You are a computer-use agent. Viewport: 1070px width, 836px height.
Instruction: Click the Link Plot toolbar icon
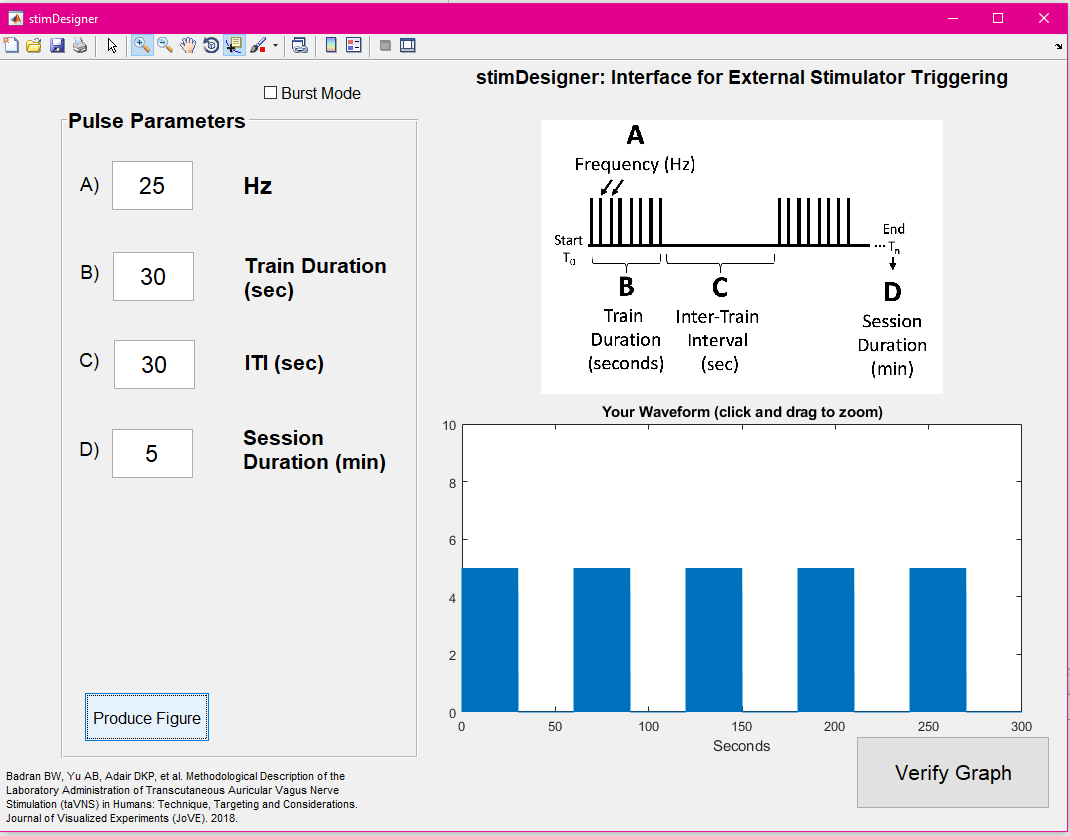coord(299,45)
